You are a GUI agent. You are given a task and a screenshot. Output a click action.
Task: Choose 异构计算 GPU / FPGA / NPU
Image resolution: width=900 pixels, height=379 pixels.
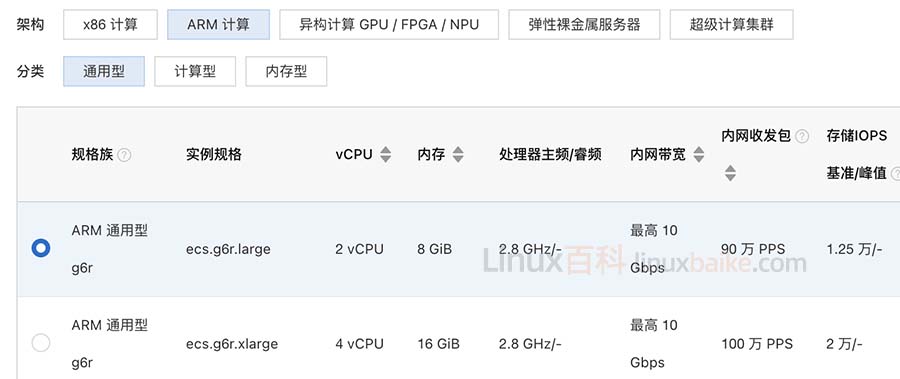(389, 25)
